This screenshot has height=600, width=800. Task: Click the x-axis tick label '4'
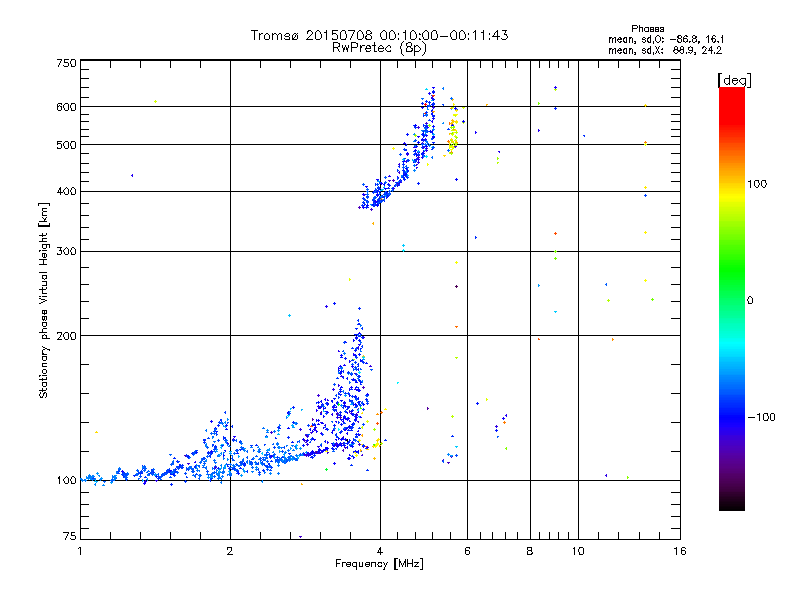pyautogui.click(x=380, y=551)
